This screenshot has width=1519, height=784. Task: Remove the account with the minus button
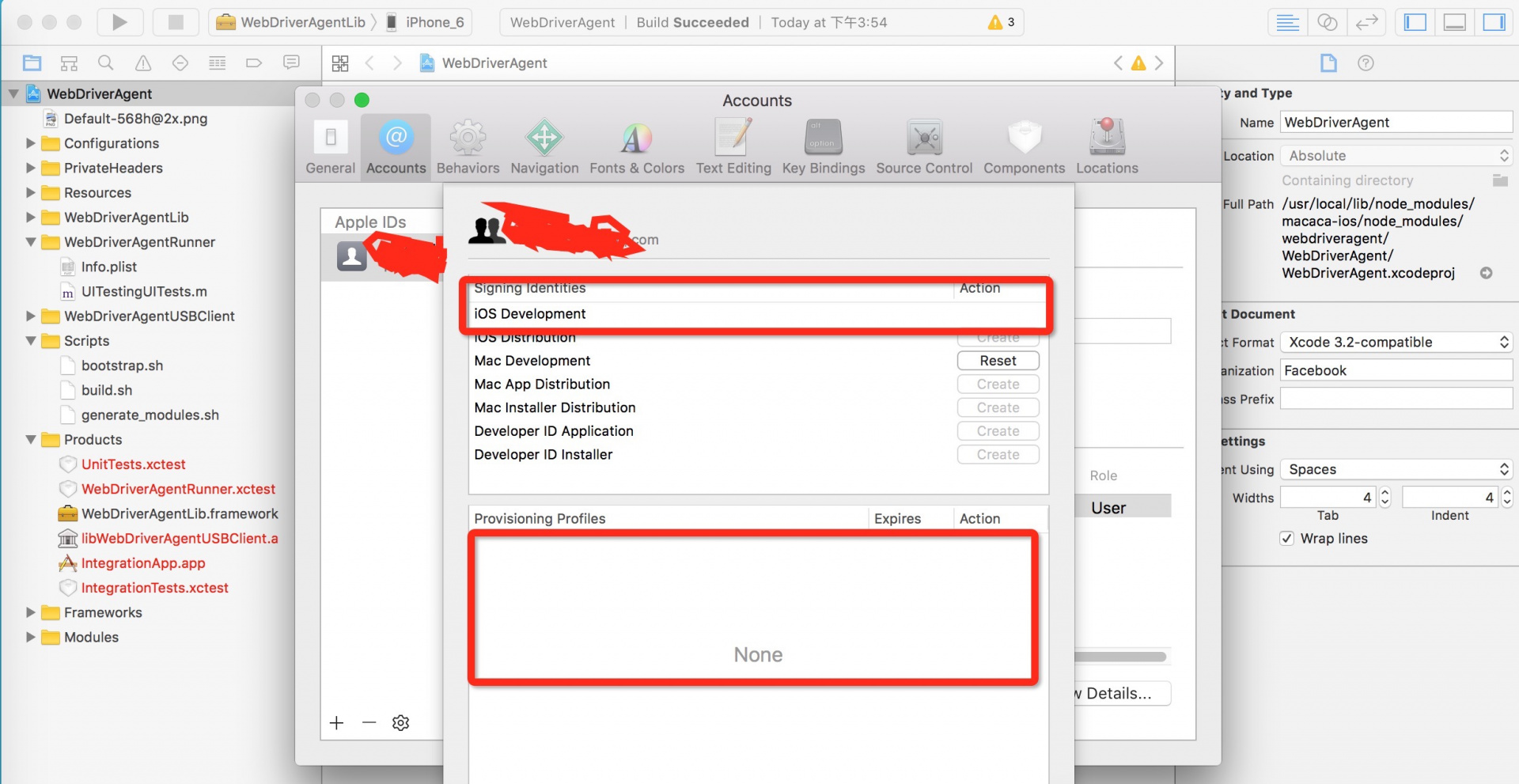pos(369,722)
